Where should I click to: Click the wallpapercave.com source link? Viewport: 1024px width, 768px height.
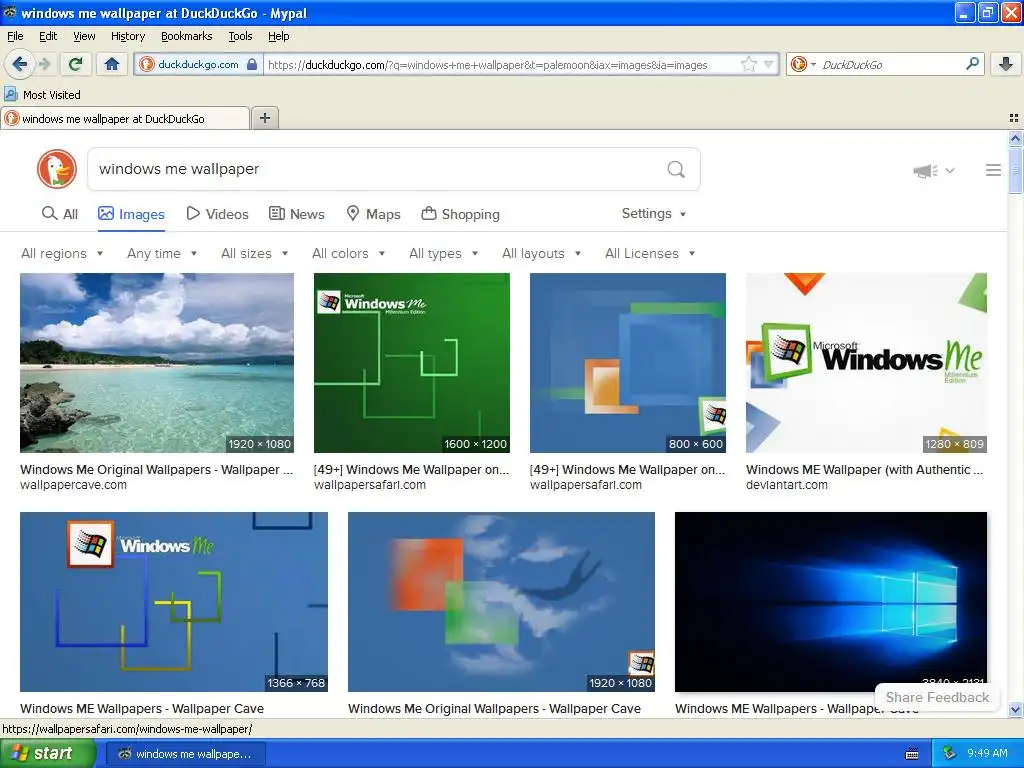(73, 485)
